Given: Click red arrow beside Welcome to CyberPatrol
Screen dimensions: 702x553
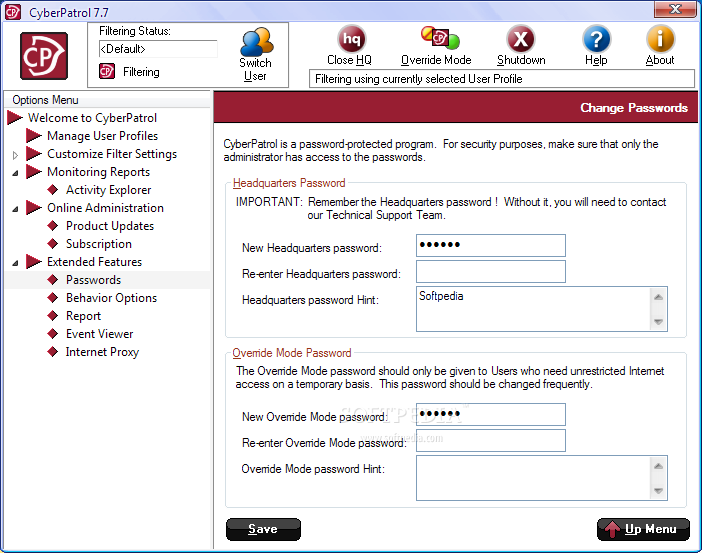Looking at the screenshot, I should point(15,118).
